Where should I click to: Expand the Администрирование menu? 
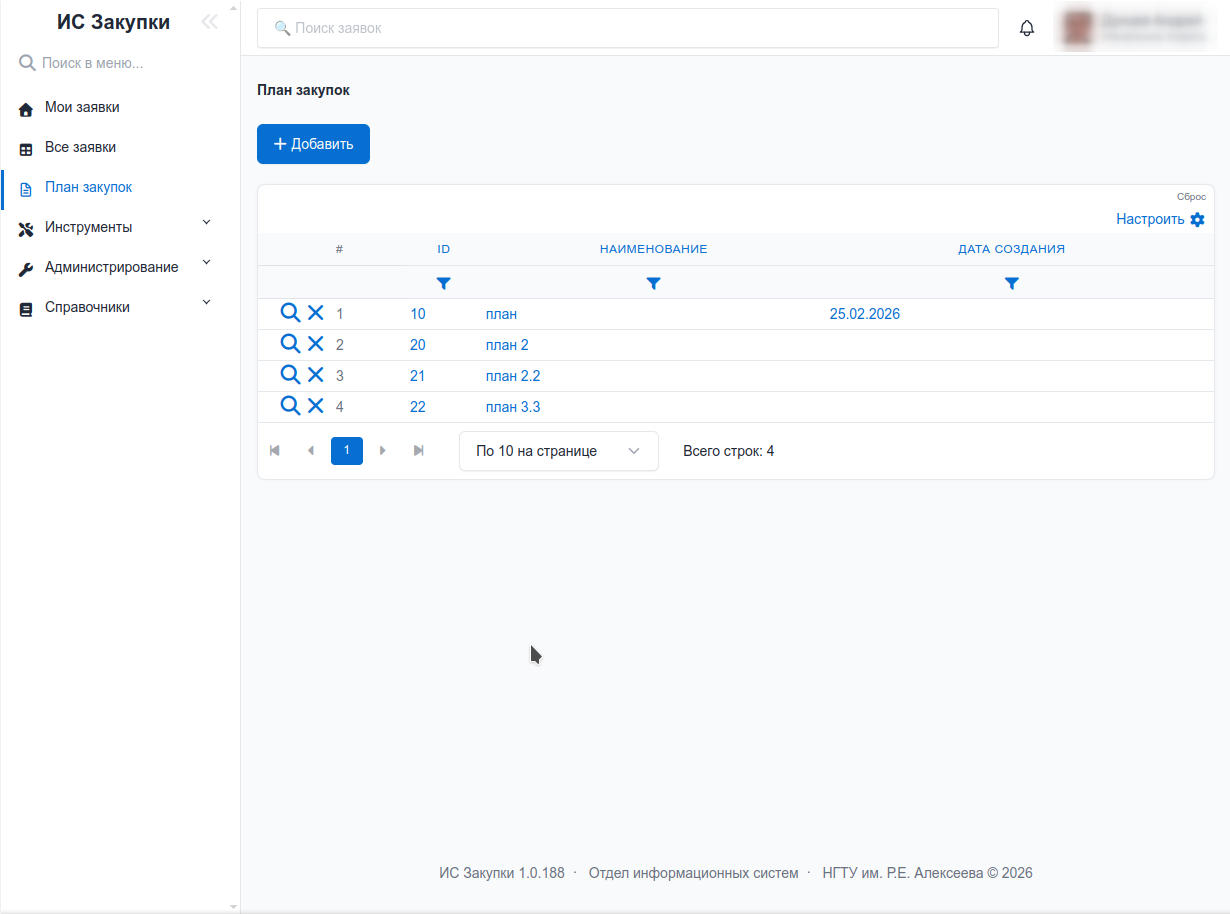120,267
